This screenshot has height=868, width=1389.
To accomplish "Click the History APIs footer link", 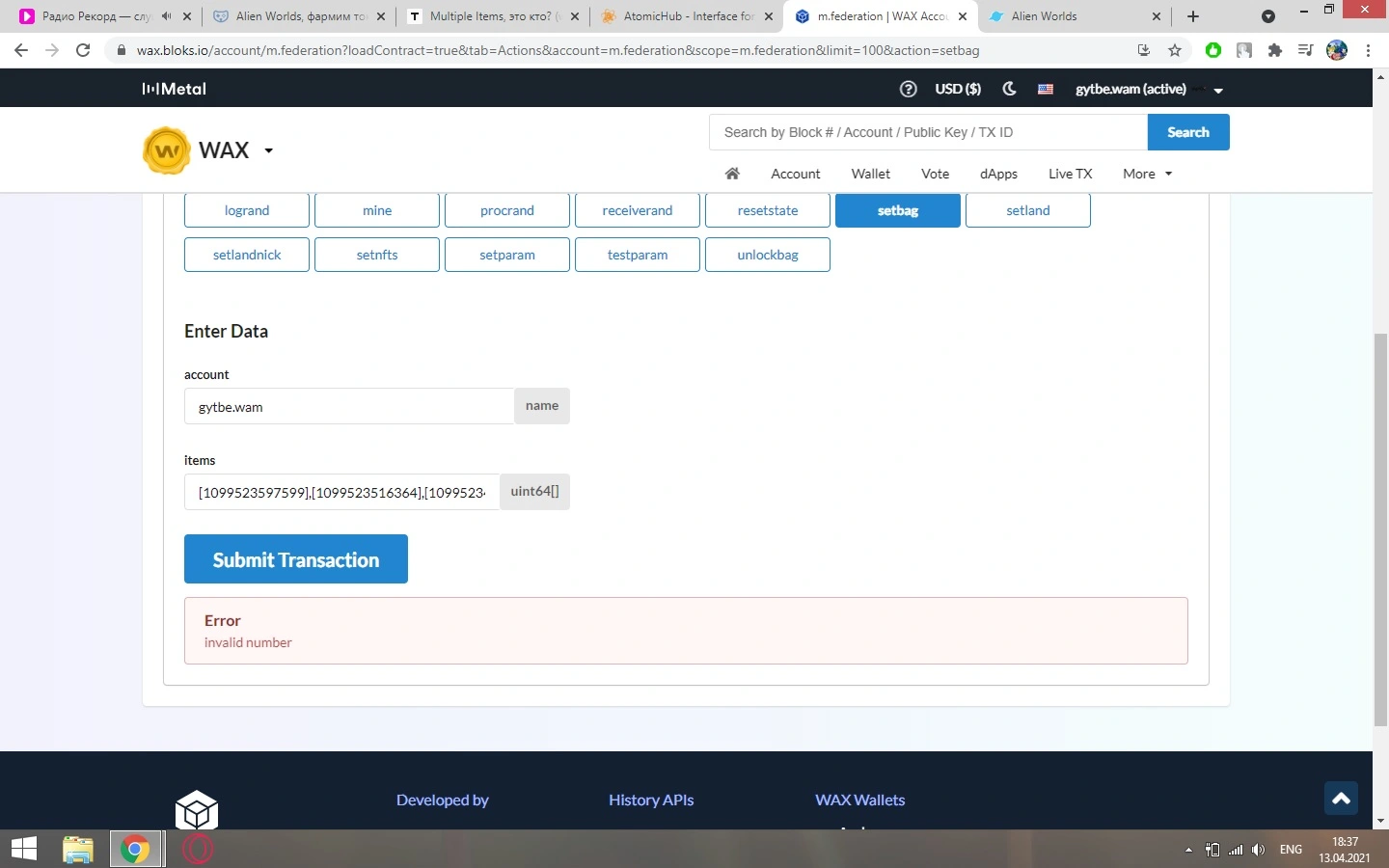I will tap(651, 800).
